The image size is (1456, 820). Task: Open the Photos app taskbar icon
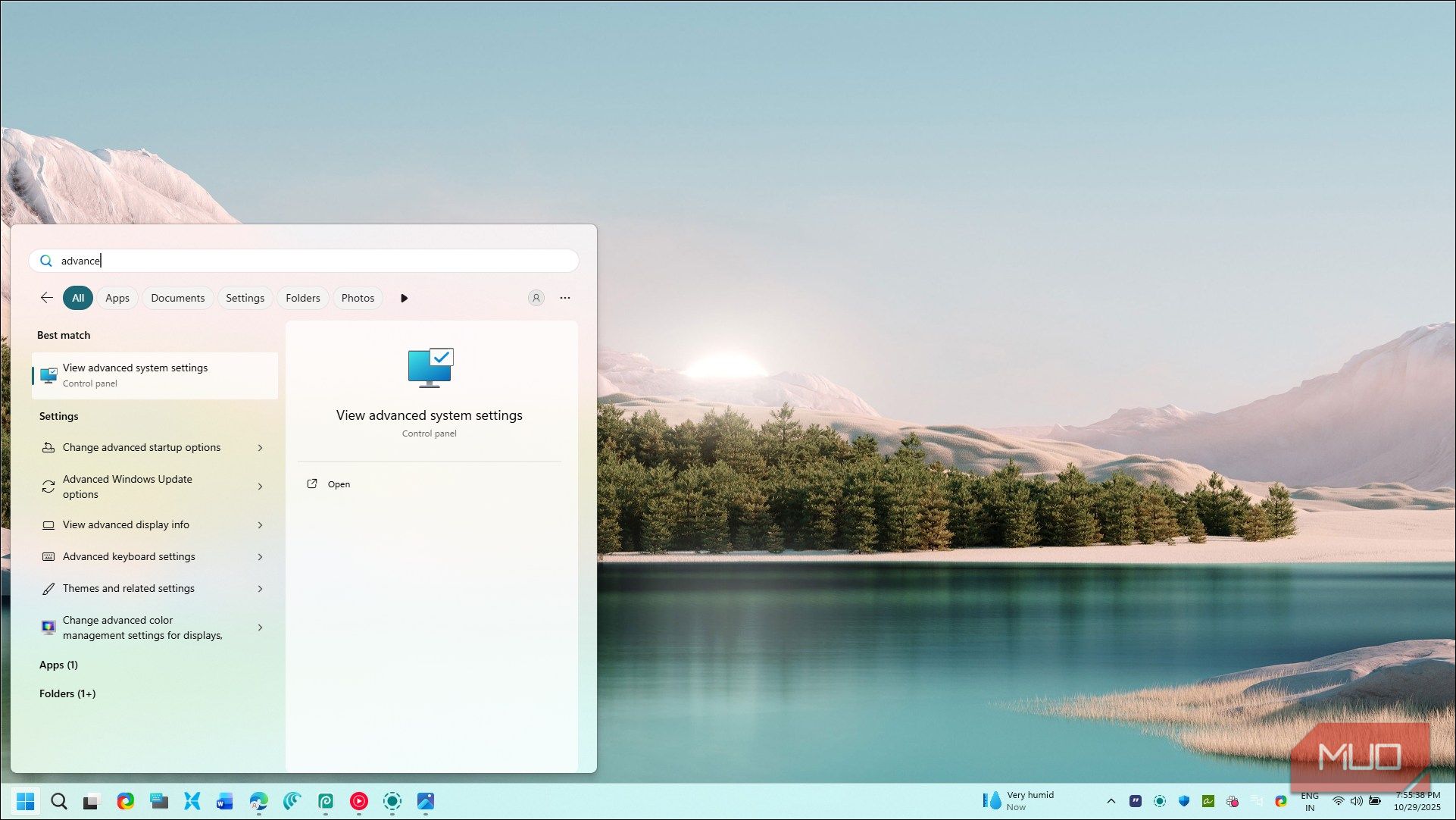coord(426,801)
